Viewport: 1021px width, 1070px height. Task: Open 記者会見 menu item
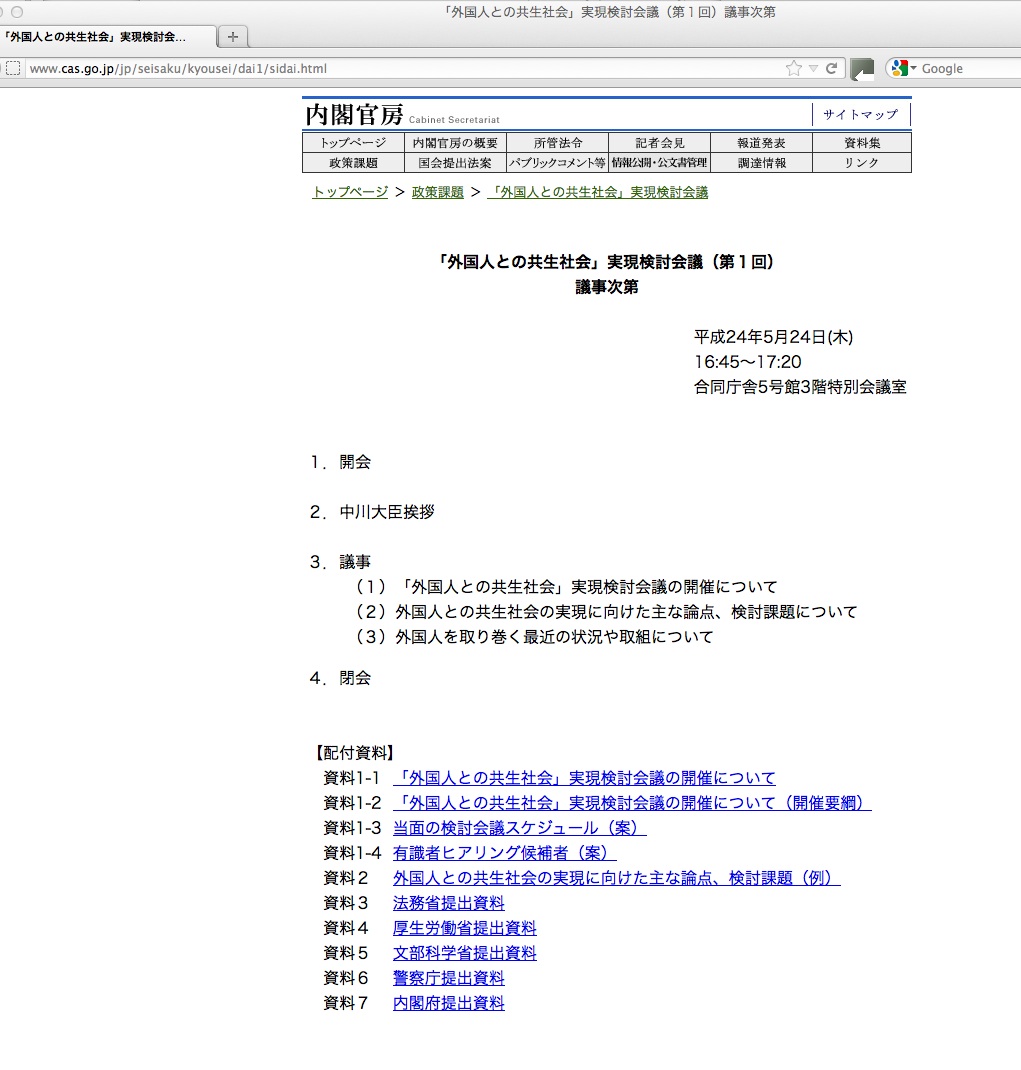659,143
